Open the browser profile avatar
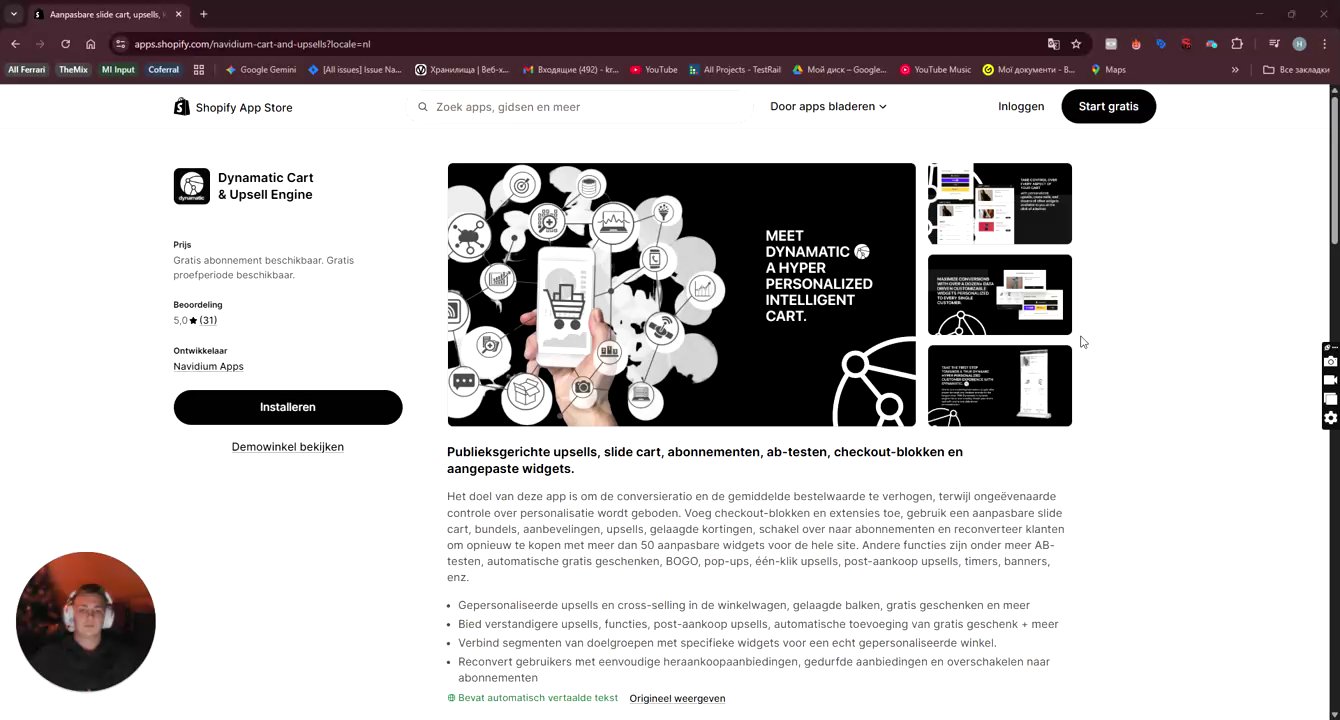Screen dimensions: 1340x720 (x=1299, y=44)
